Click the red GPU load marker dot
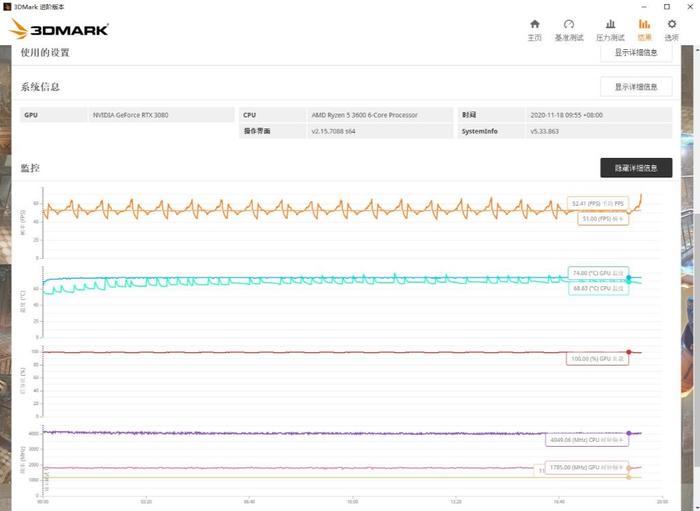Image resolution: width=700 pixels, height=511 pixels. click(629, 352)
